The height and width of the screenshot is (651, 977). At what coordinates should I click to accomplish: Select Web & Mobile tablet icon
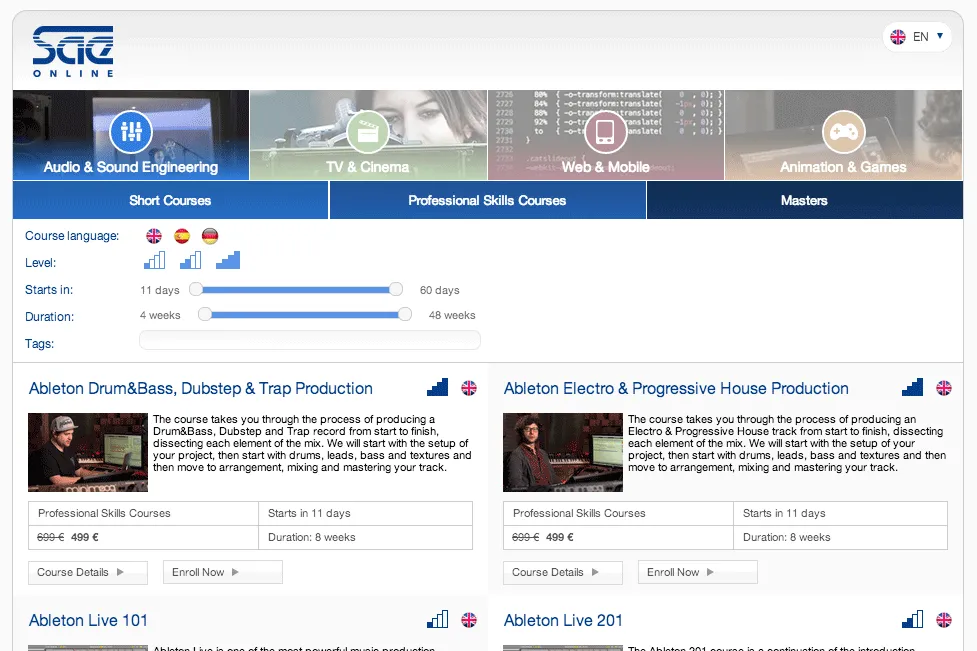point(605,131)
